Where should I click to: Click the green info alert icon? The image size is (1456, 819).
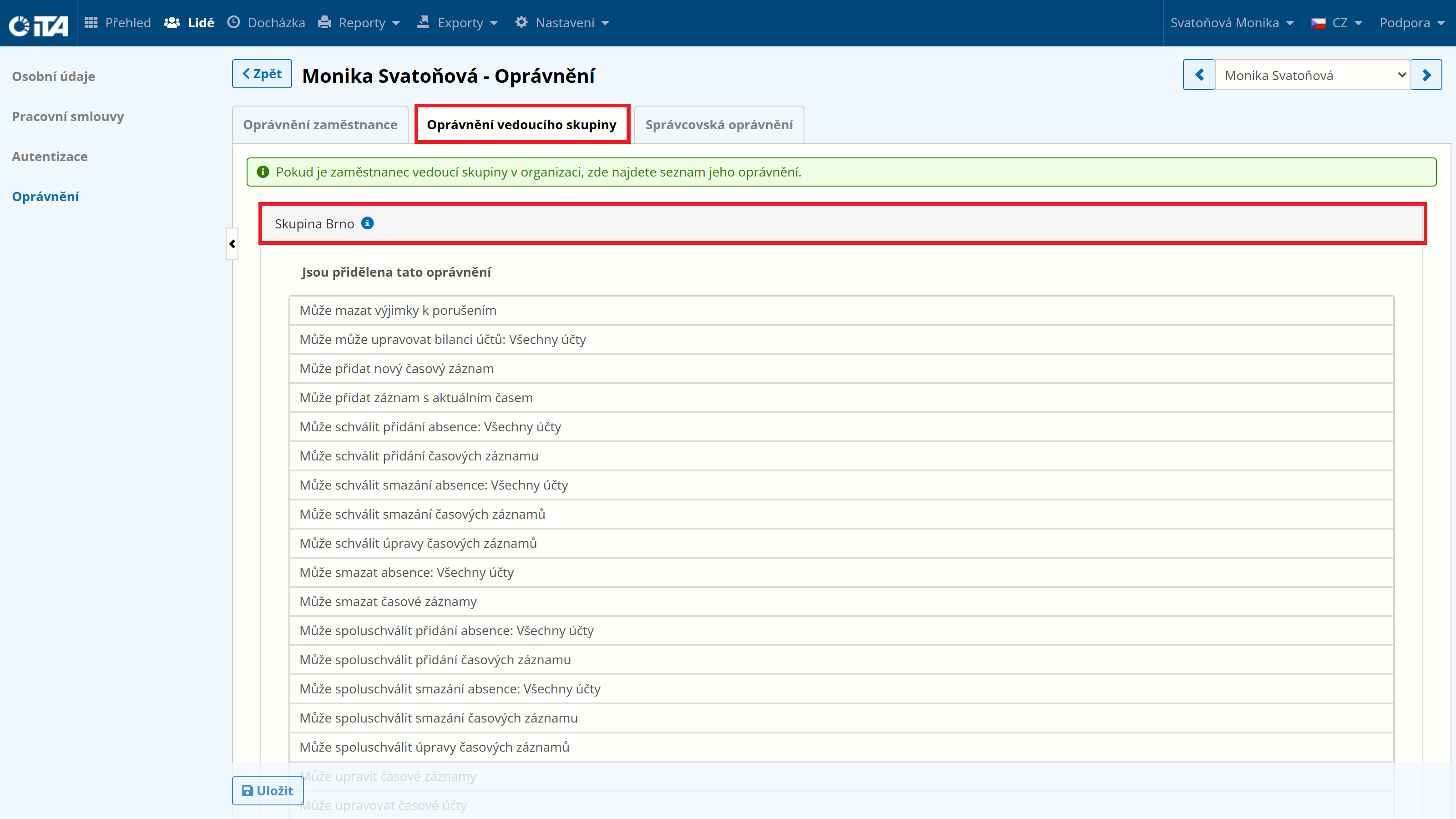click(x=263, y=172)
